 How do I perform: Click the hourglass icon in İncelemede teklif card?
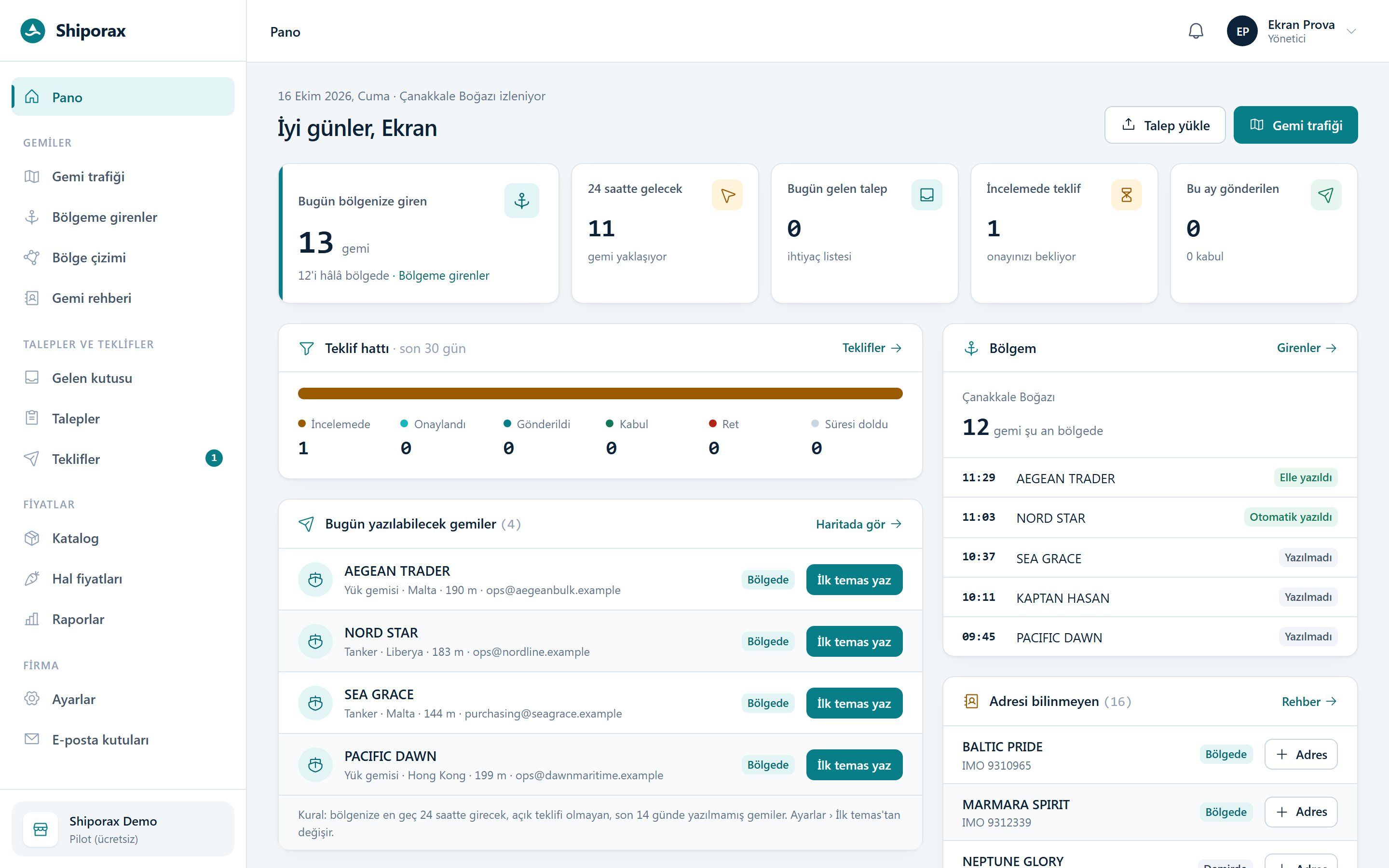click(x=1126, y=195)
